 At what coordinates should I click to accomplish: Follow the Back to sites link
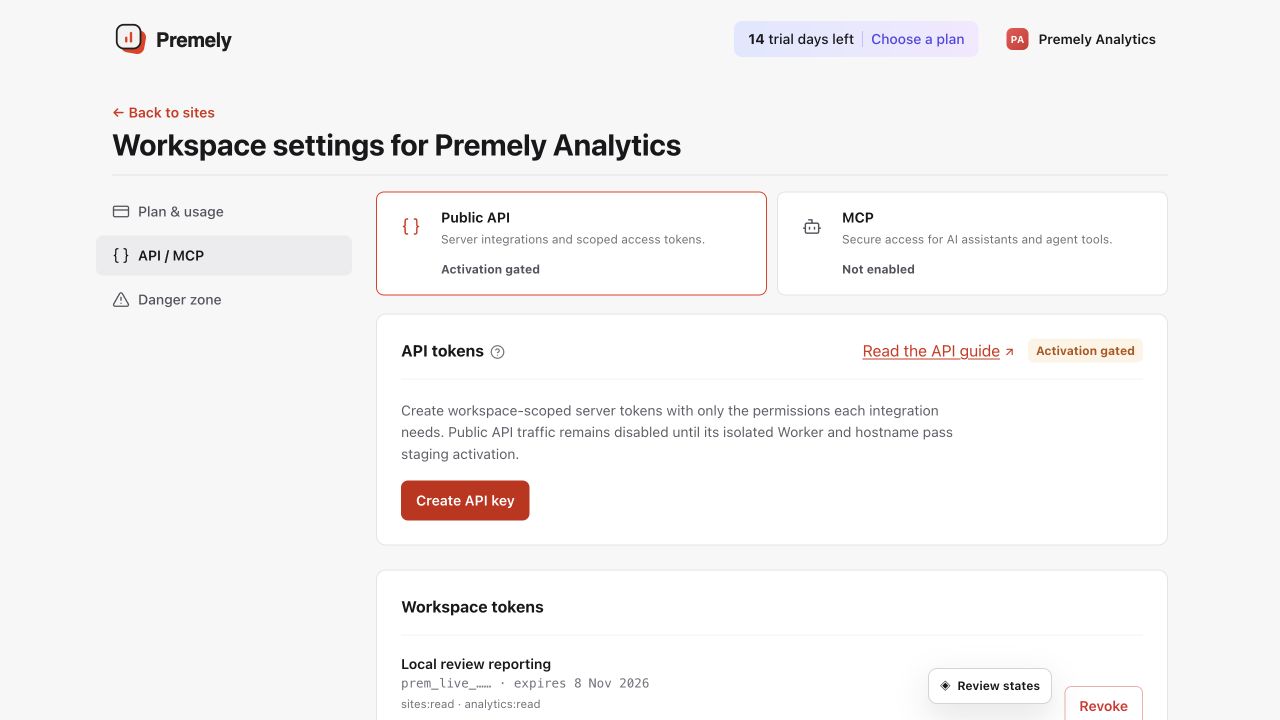click(x=164, y=113)
